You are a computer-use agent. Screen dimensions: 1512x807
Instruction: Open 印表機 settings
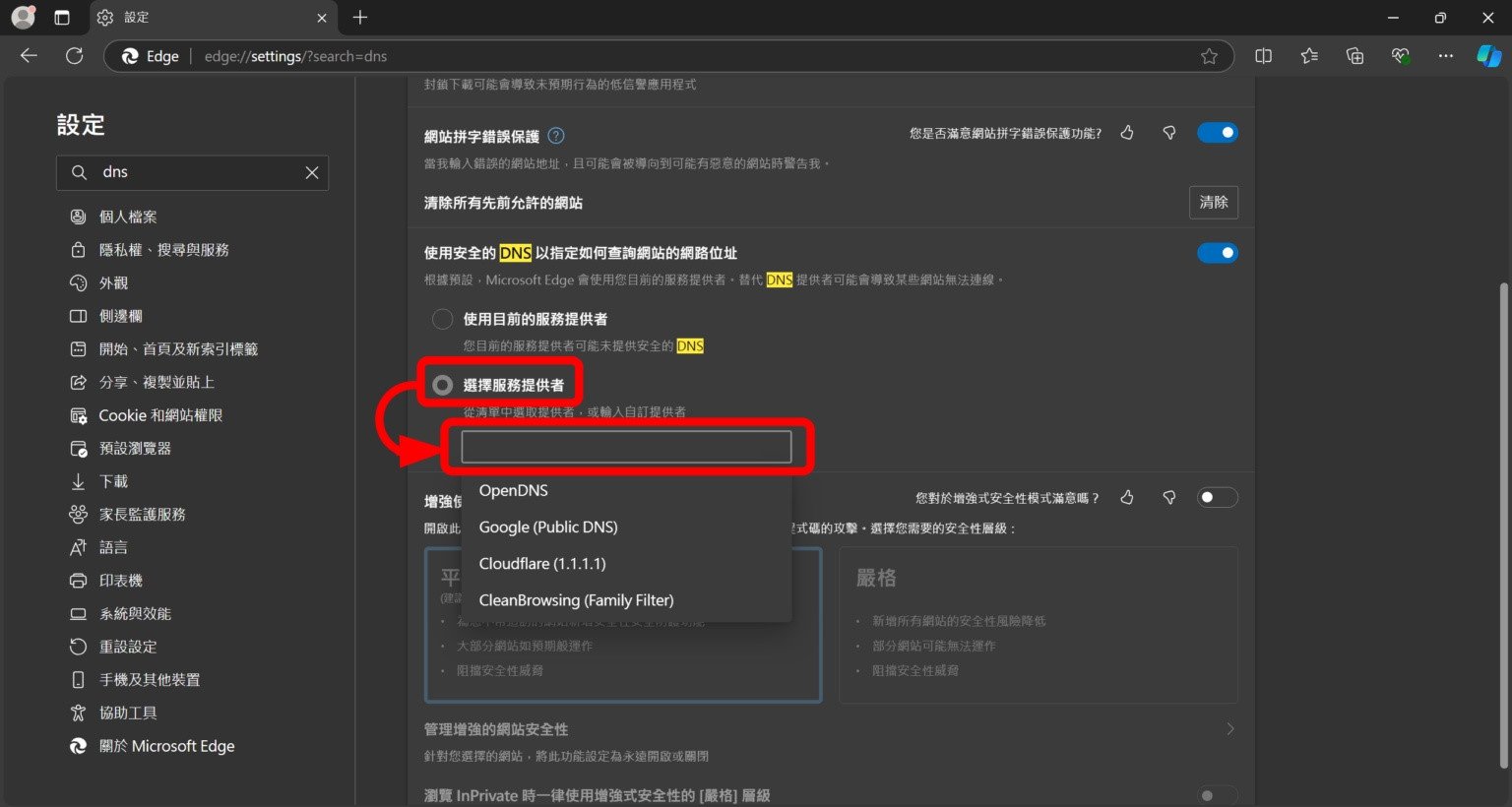click(120, 581)
